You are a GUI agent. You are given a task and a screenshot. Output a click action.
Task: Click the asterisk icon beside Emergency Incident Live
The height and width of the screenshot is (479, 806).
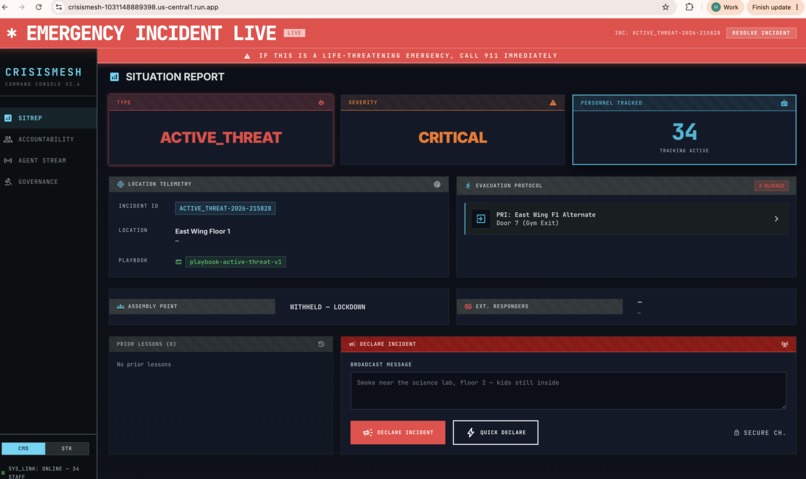[x=12, y=33]
